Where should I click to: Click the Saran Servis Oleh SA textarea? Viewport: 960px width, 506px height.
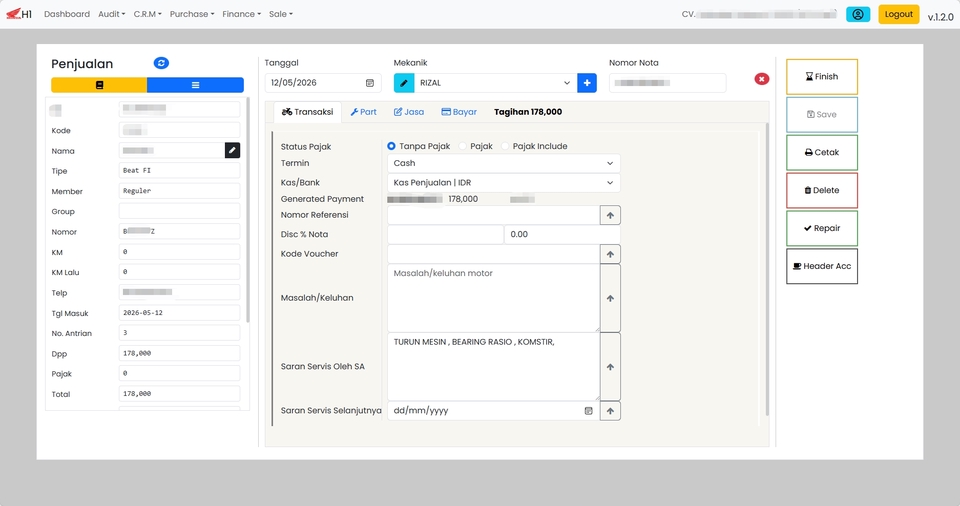coord(493,367)
